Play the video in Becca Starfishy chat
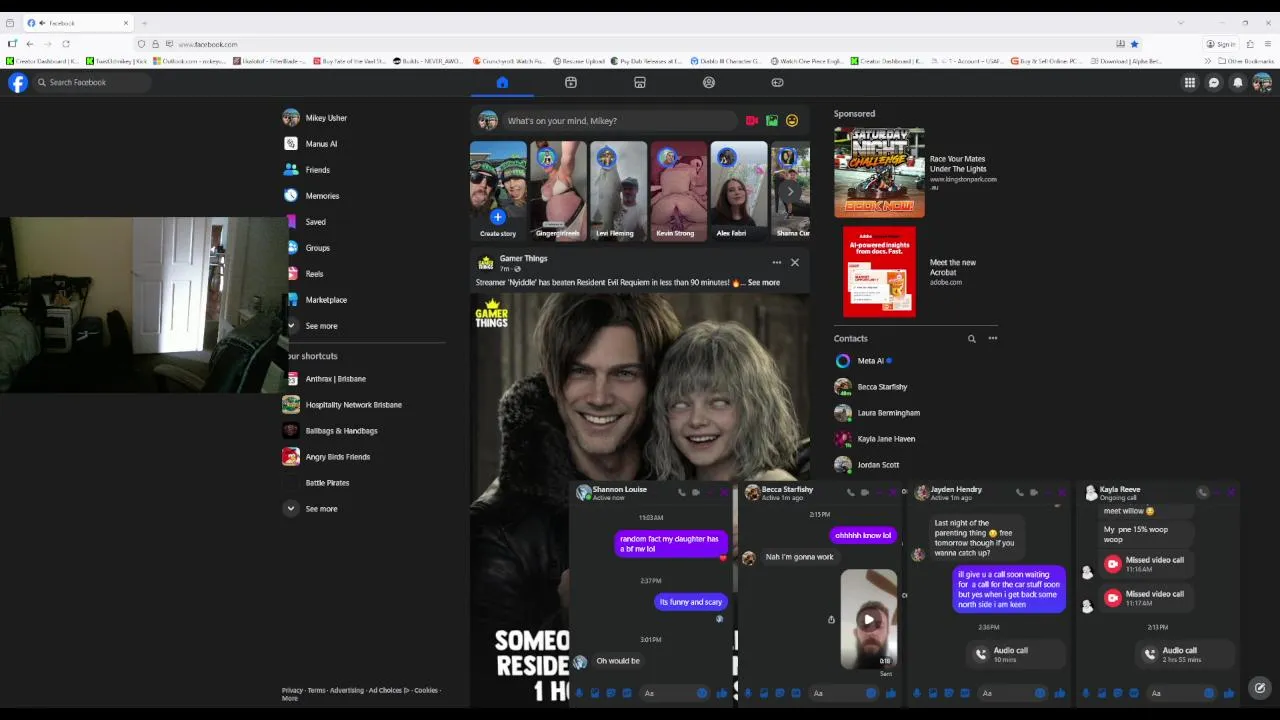This screenshot has height=720, width=1280. click(868, 619)
